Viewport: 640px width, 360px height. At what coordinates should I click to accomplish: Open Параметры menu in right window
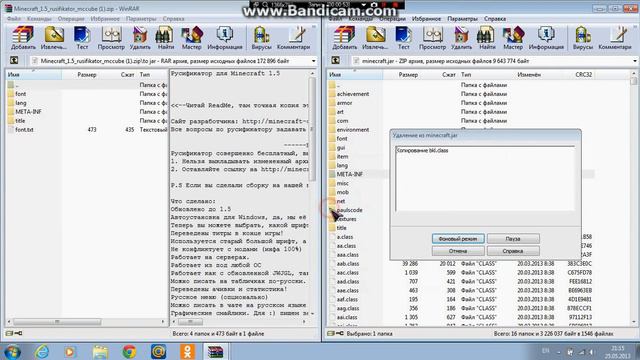point(462,19)
